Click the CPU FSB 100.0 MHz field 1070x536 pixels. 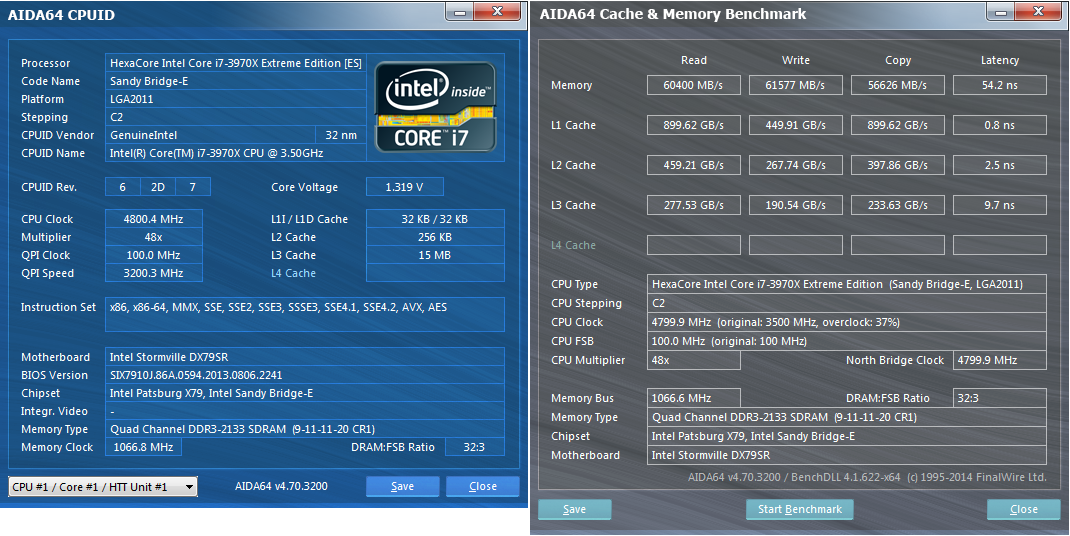click(846, 341)
